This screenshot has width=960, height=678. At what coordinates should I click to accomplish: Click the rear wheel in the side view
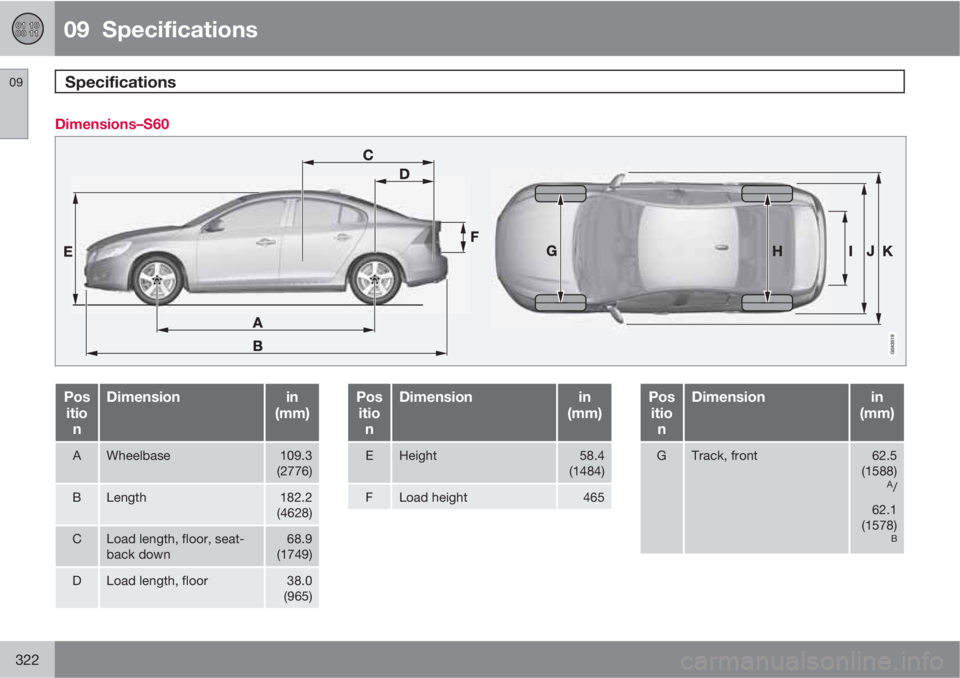click(x=375, y=279)
